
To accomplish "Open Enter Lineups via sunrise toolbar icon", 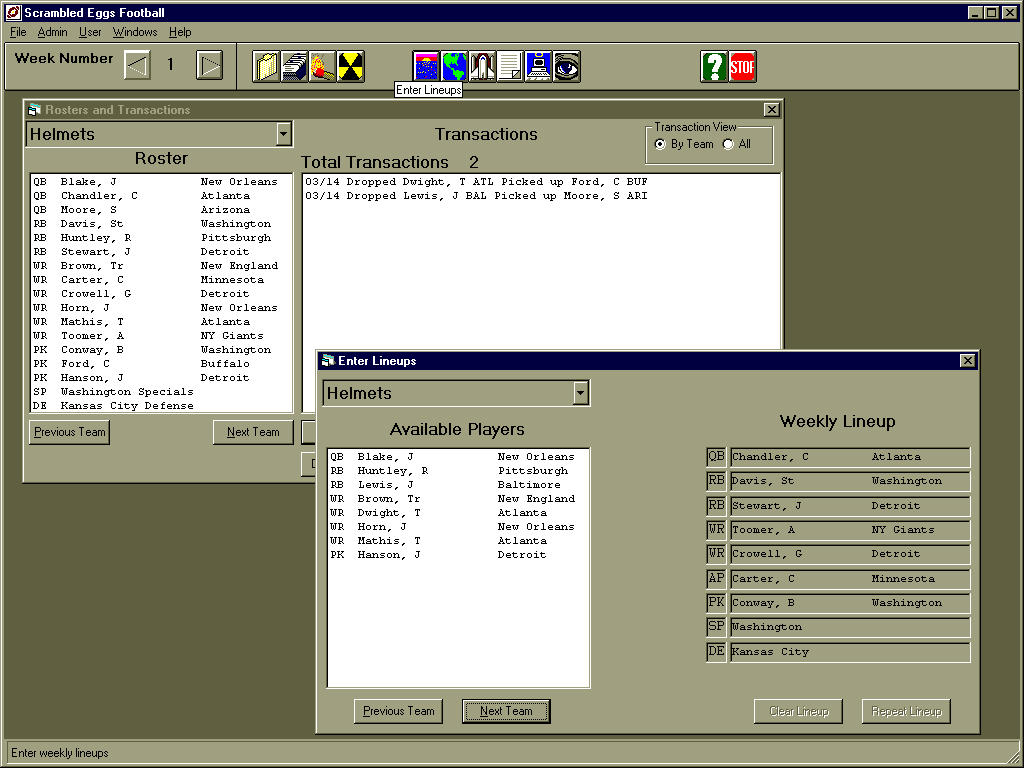I will (427, 67).
